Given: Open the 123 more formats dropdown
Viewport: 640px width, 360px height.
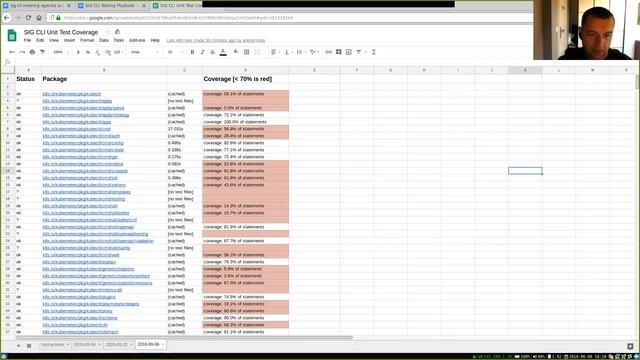Looking at the screenshot, I should (118, 52).
